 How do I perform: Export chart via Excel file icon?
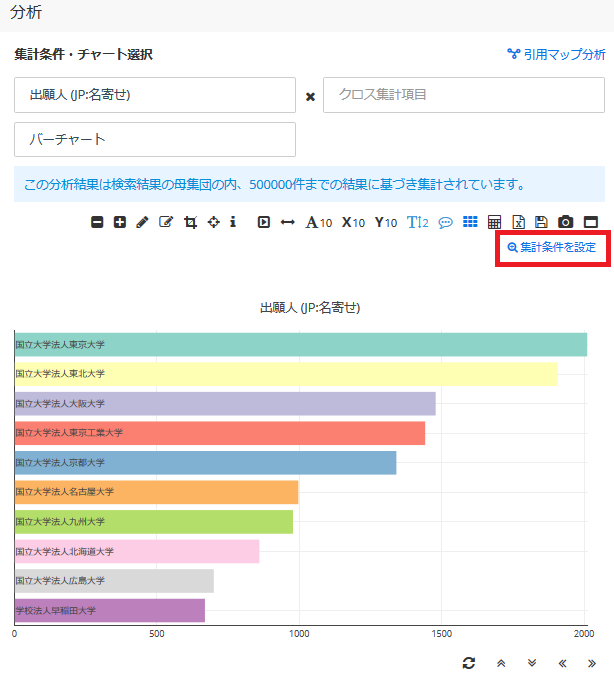click(518, 222)
